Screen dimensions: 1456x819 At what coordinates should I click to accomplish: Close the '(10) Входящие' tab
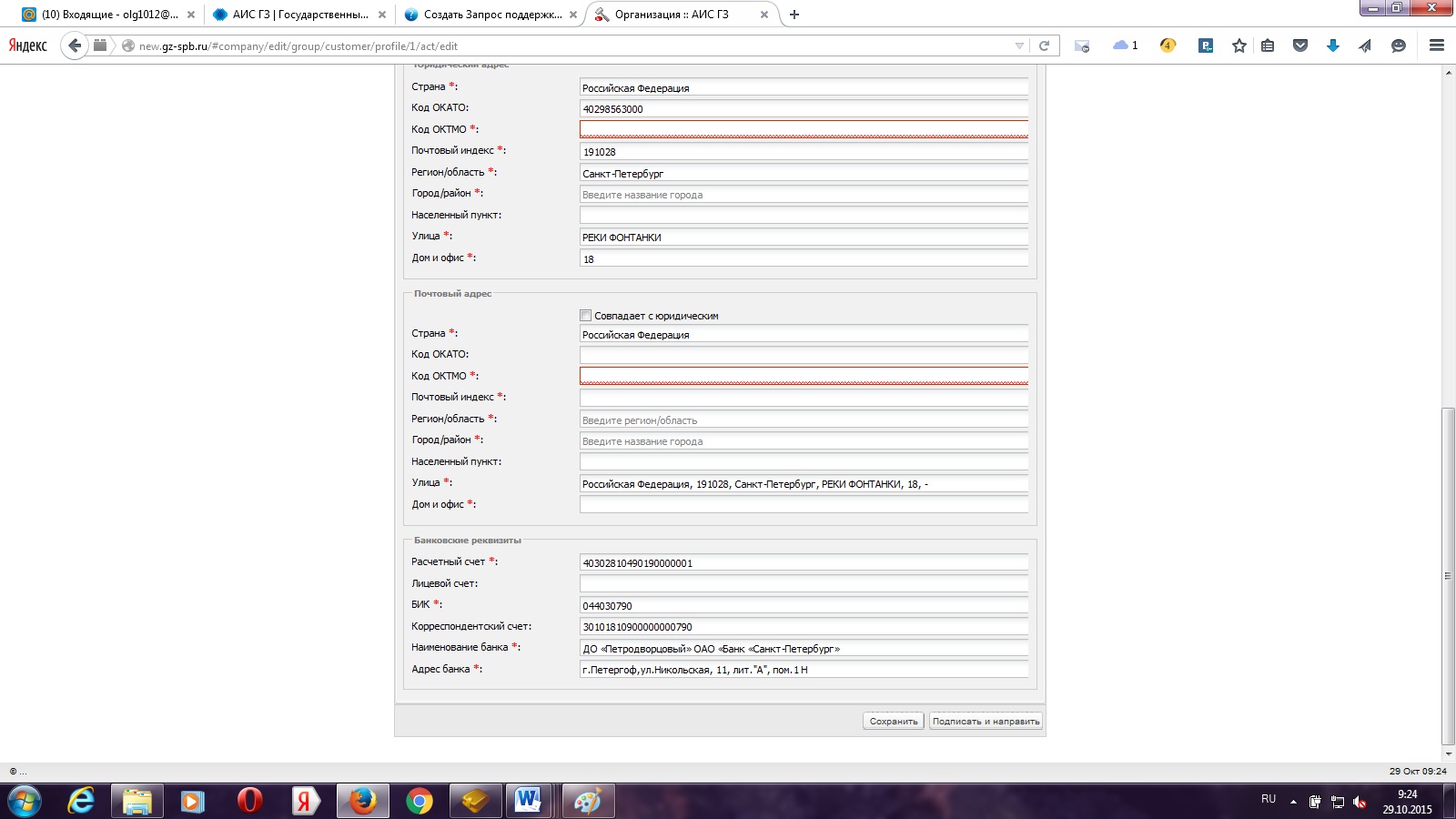pyautogui.click(x=191, y=15)
